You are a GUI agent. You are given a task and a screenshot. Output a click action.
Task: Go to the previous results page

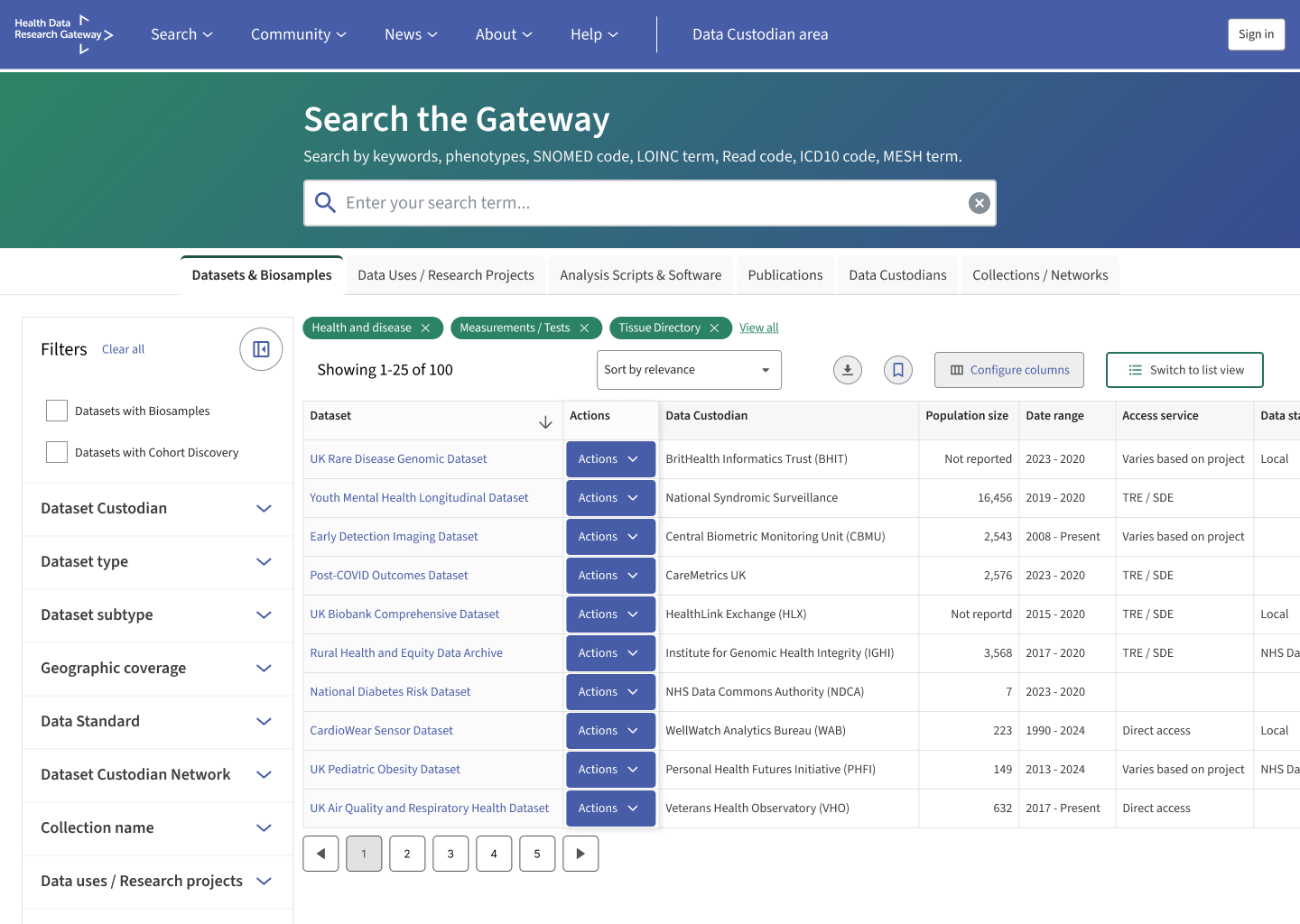point(320,854)
